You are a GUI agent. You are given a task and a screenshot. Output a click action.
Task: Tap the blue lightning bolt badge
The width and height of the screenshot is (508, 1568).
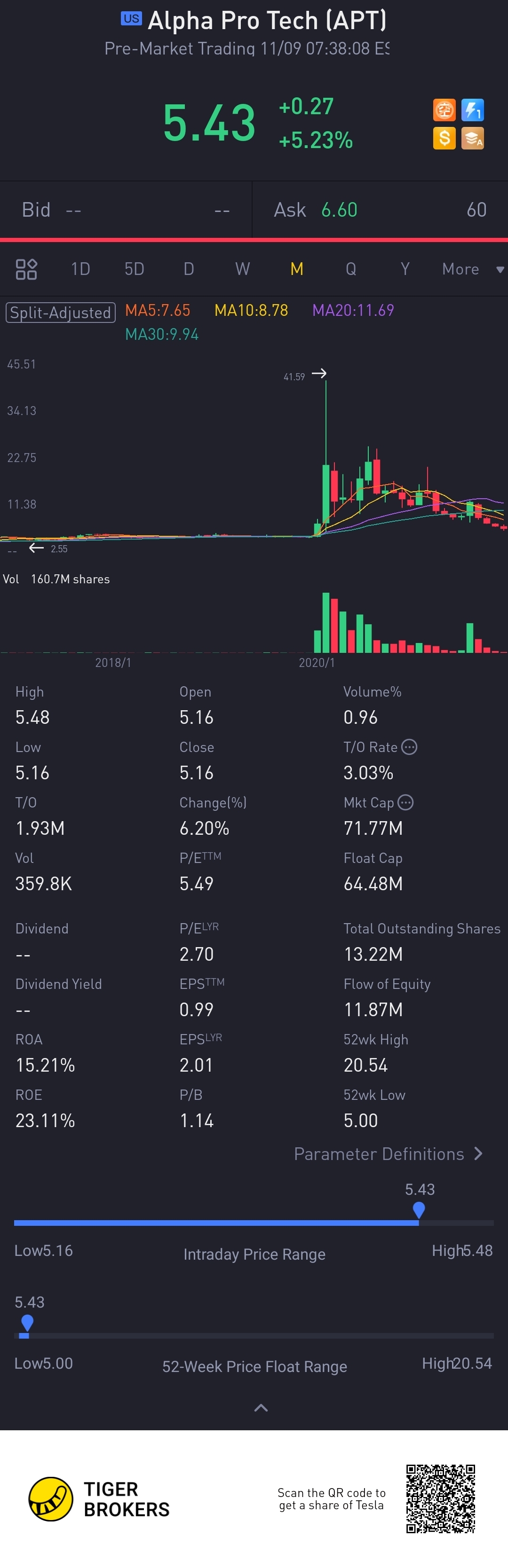click(473, 110)
